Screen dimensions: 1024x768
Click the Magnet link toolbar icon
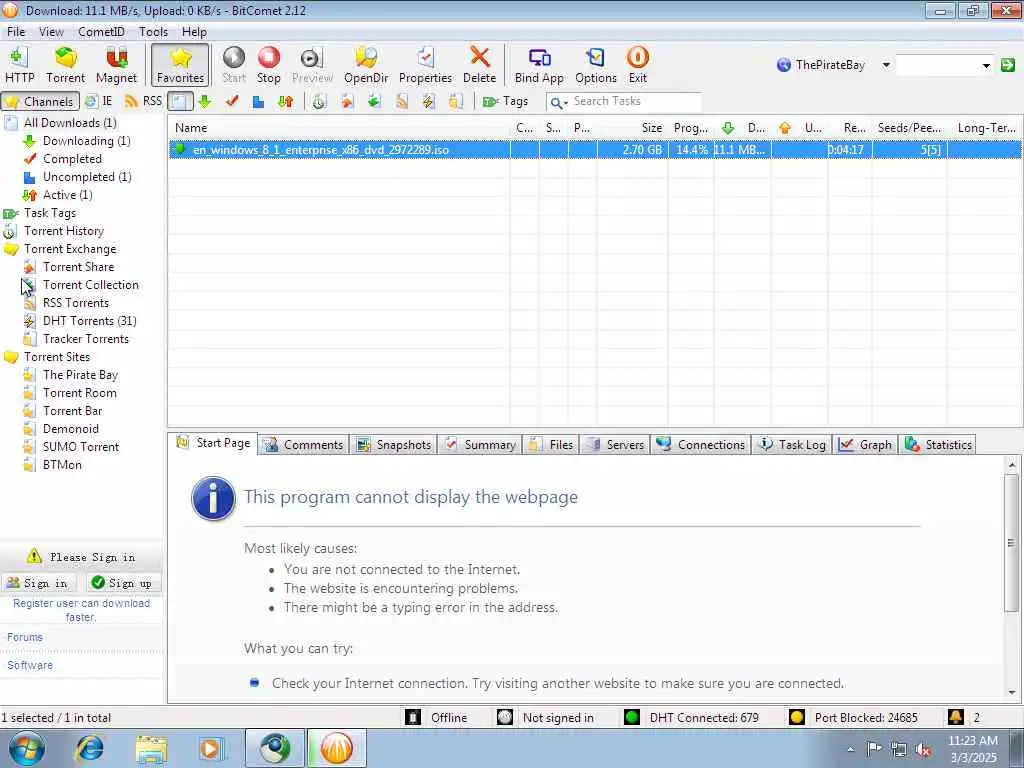tap(116, 65)
